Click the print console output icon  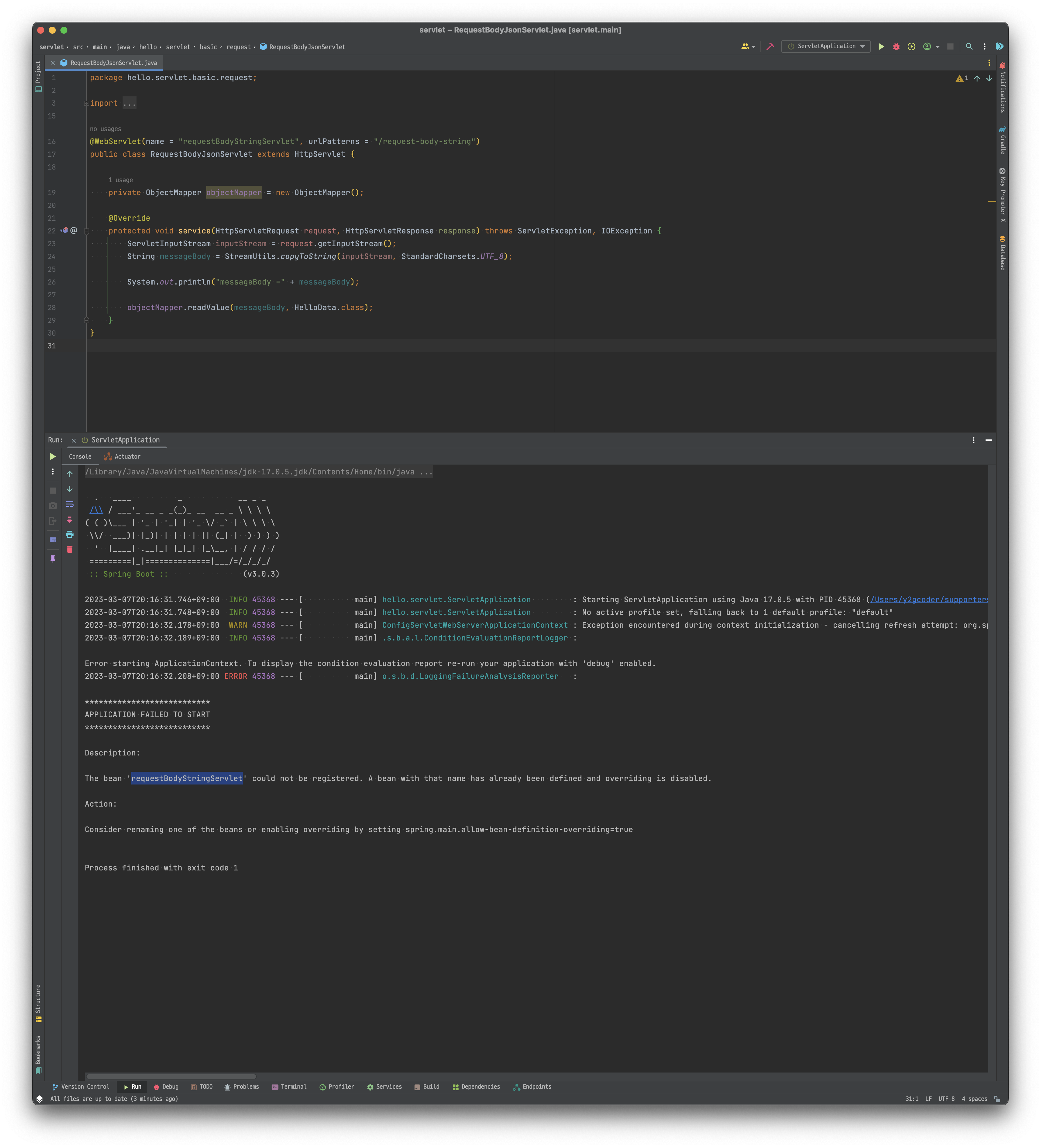69,534
